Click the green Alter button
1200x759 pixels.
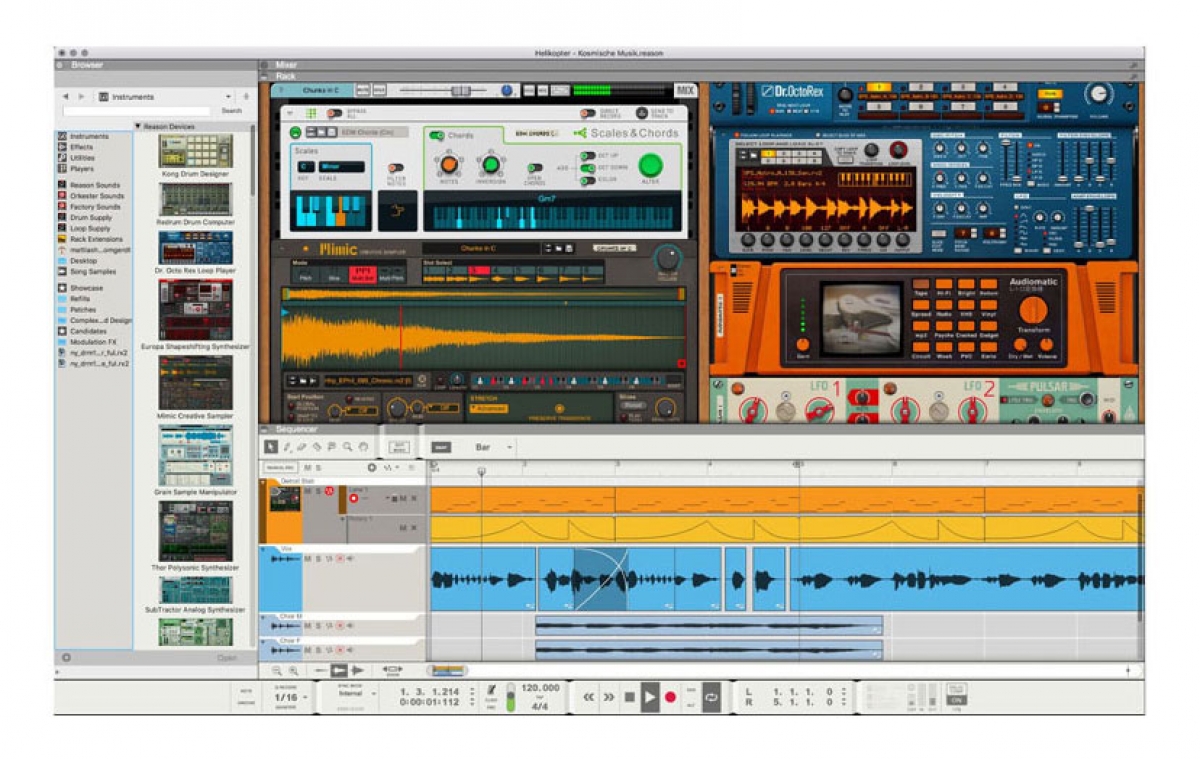click(x=650, y=165)
